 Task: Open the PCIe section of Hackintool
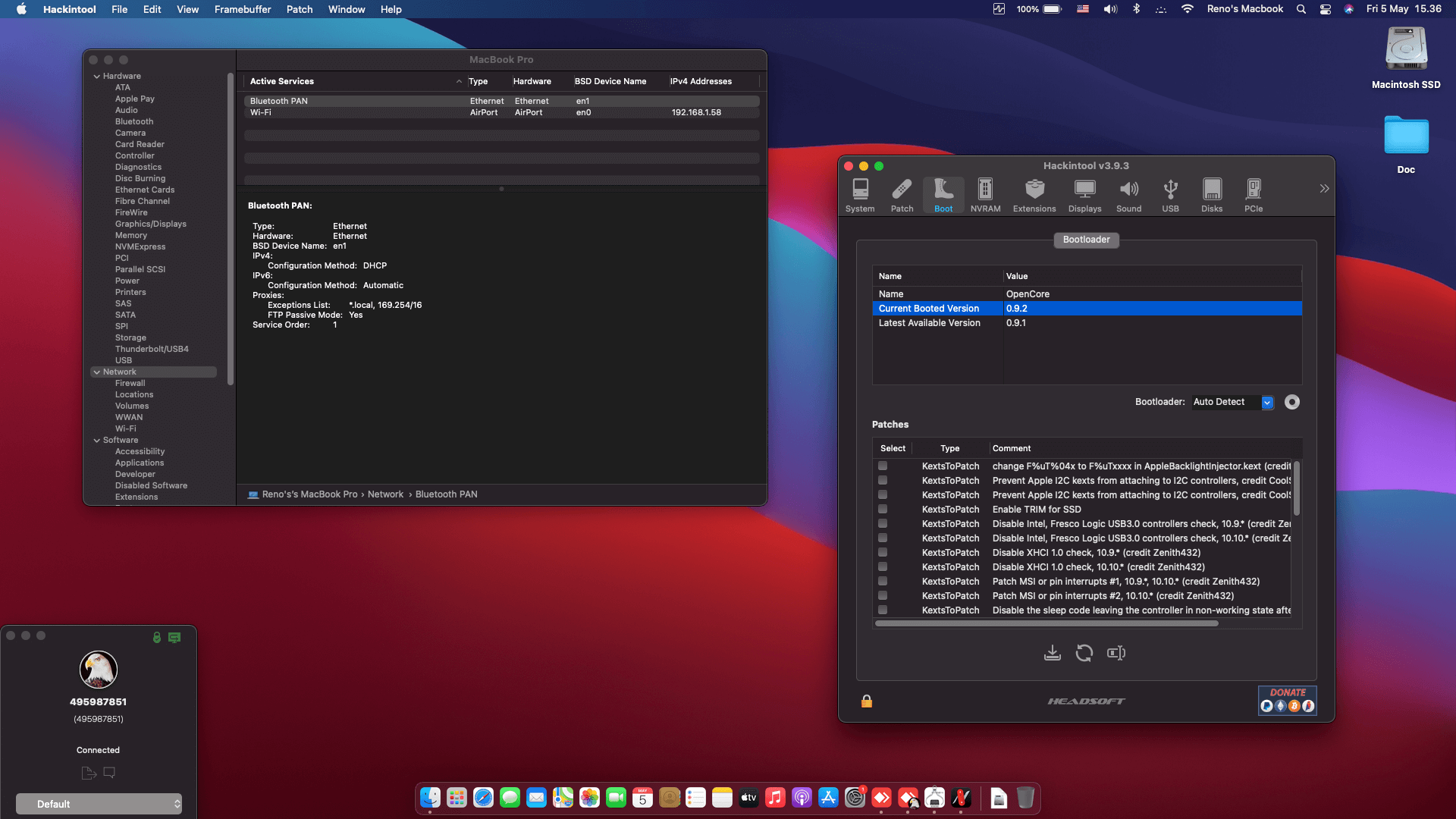pos(1253,195)
